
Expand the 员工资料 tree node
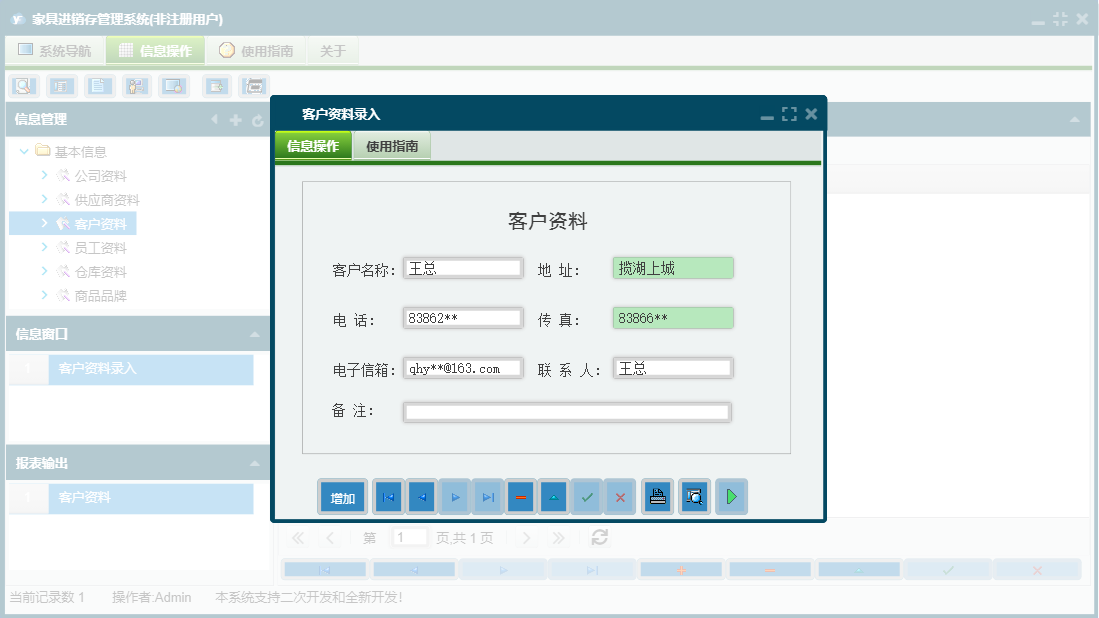pos(45,247)
